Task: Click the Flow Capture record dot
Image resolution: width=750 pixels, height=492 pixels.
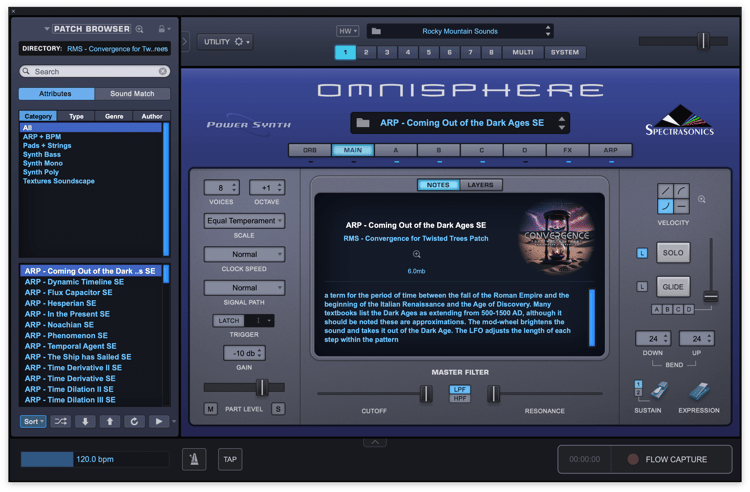Action: 633,459
